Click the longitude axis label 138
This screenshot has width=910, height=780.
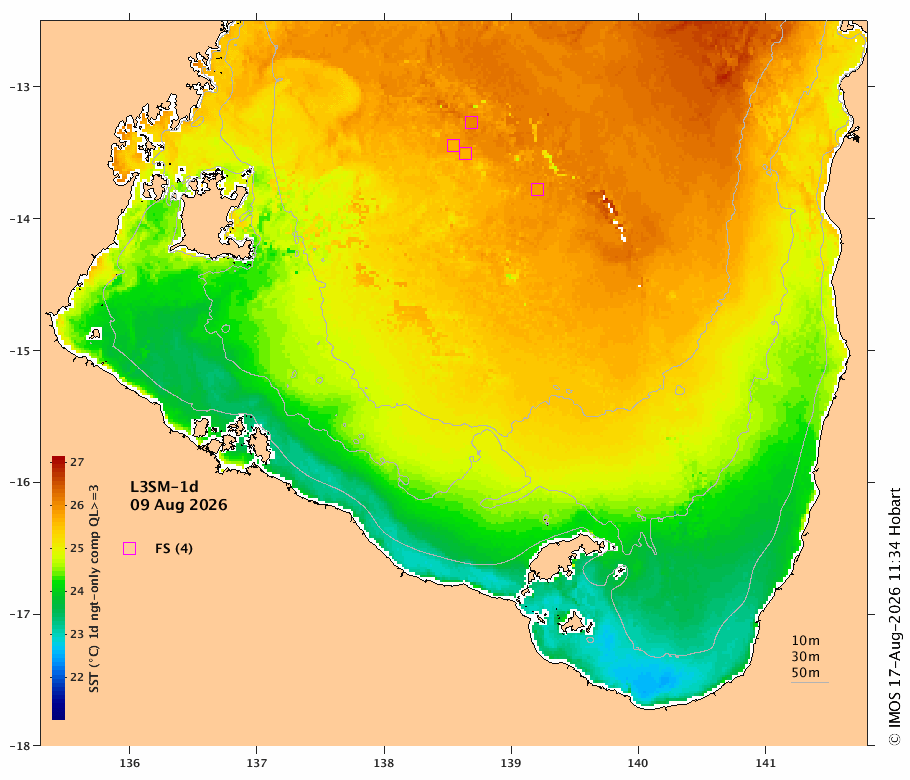click(x=384, y=763)
